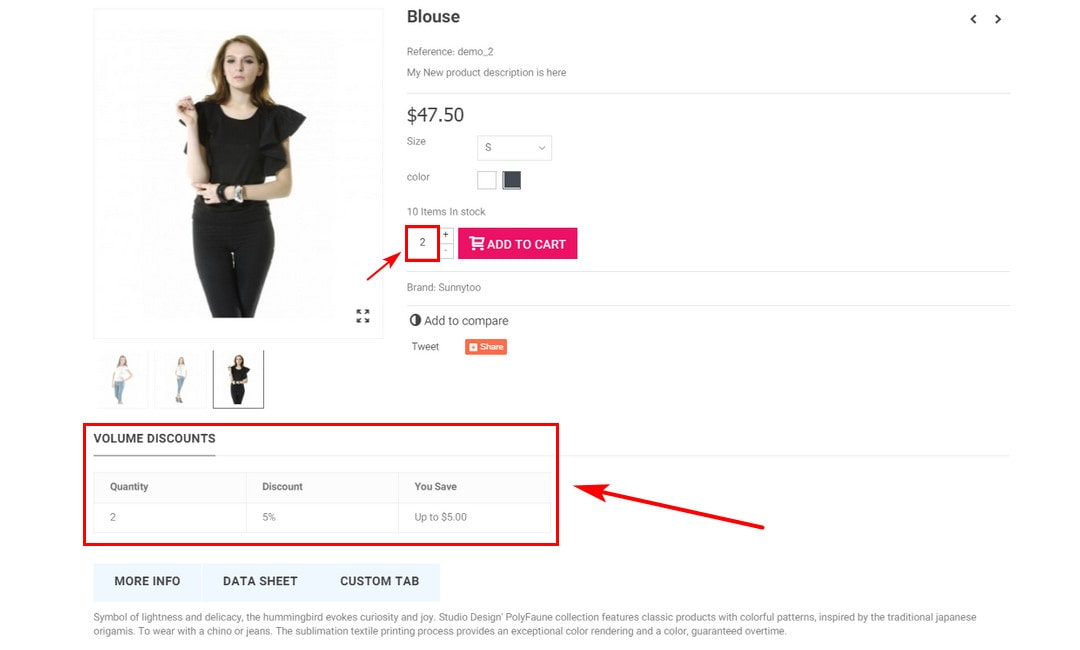Go to the previous product arrow
Screen dimensions: 1080x650
click(973, 19)
